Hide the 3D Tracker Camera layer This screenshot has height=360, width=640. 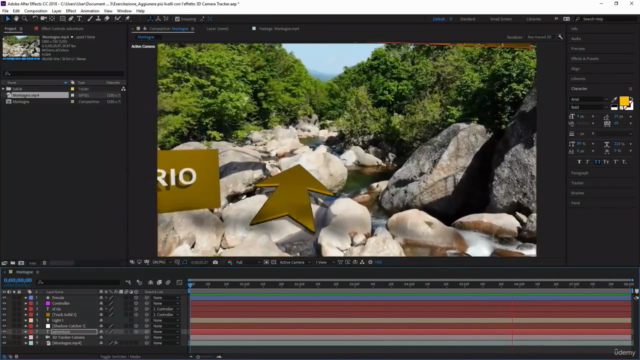tap(4, 338)
